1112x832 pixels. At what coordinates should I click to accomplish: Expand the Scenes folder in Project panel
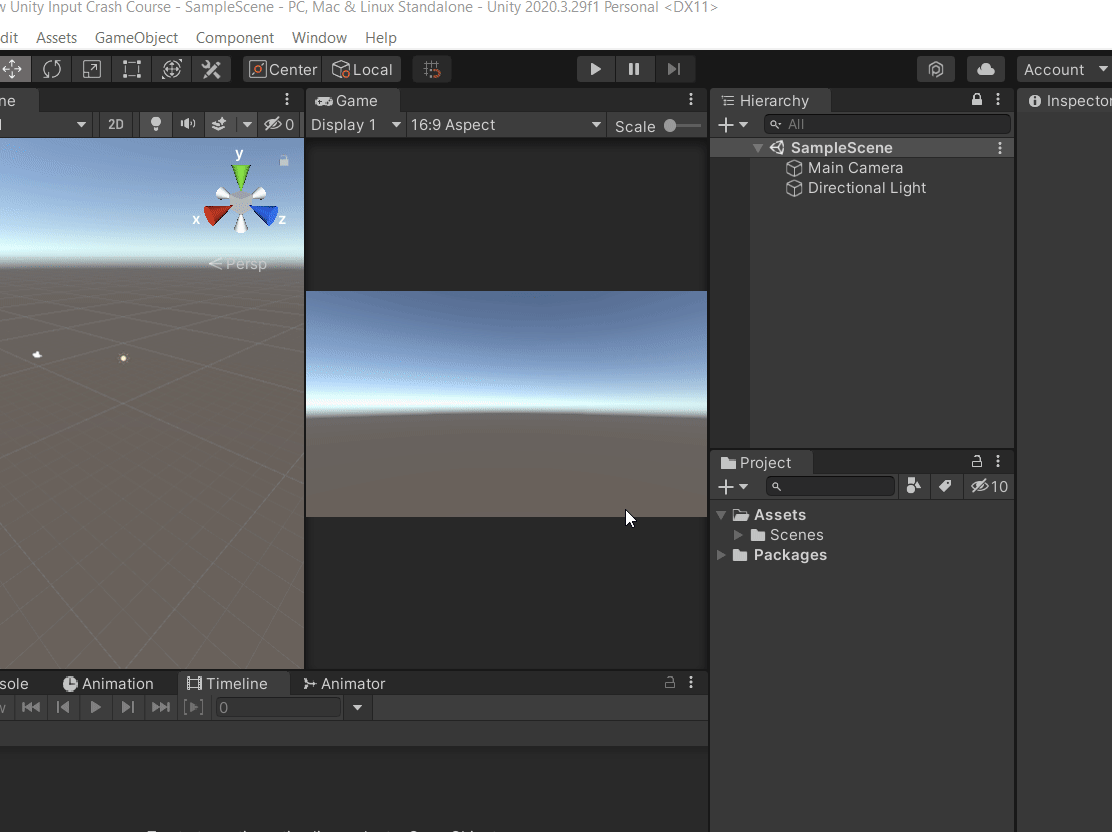click(x=739, y=535)
